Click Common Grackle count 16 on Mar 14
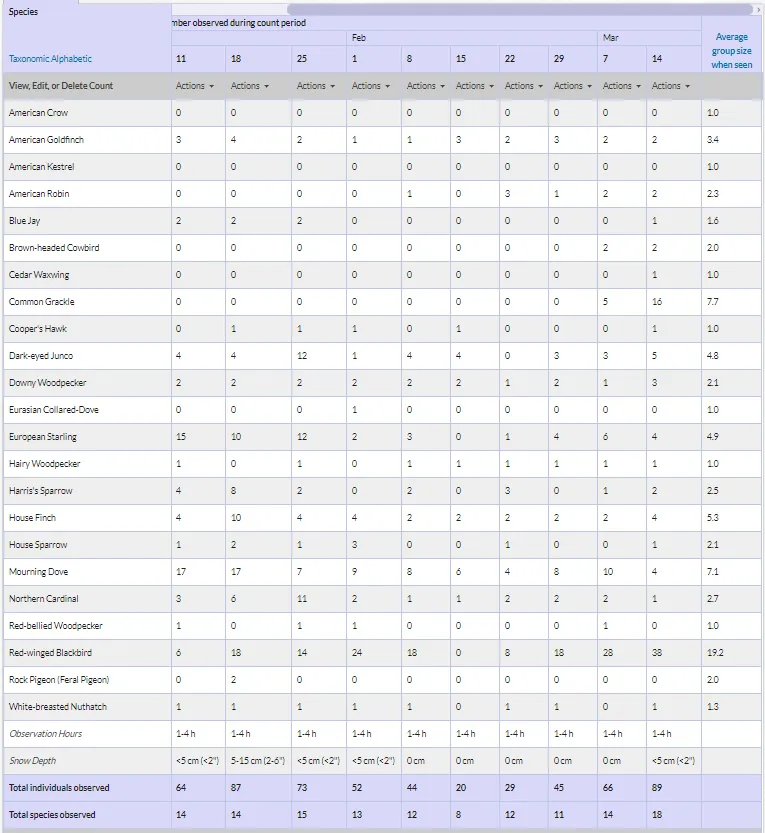The height and width of the screenshot is (833, 765). [x=657, y=302]
